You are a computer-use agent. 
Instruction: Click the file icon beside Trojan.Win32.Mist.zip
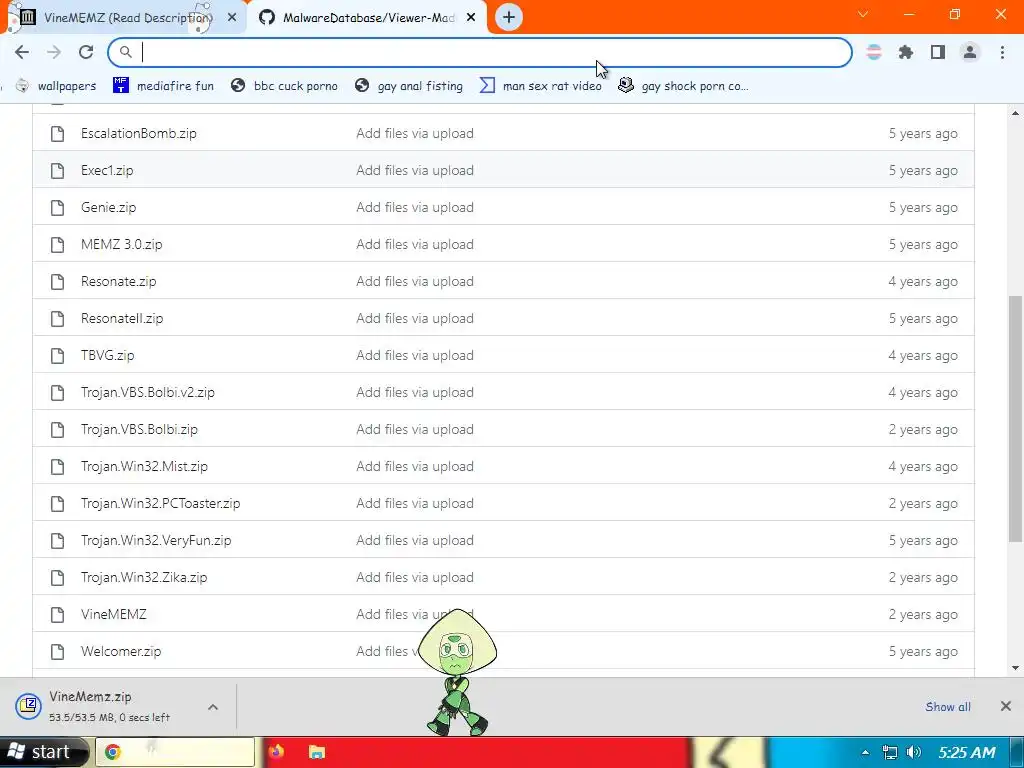tap(57, 467)
